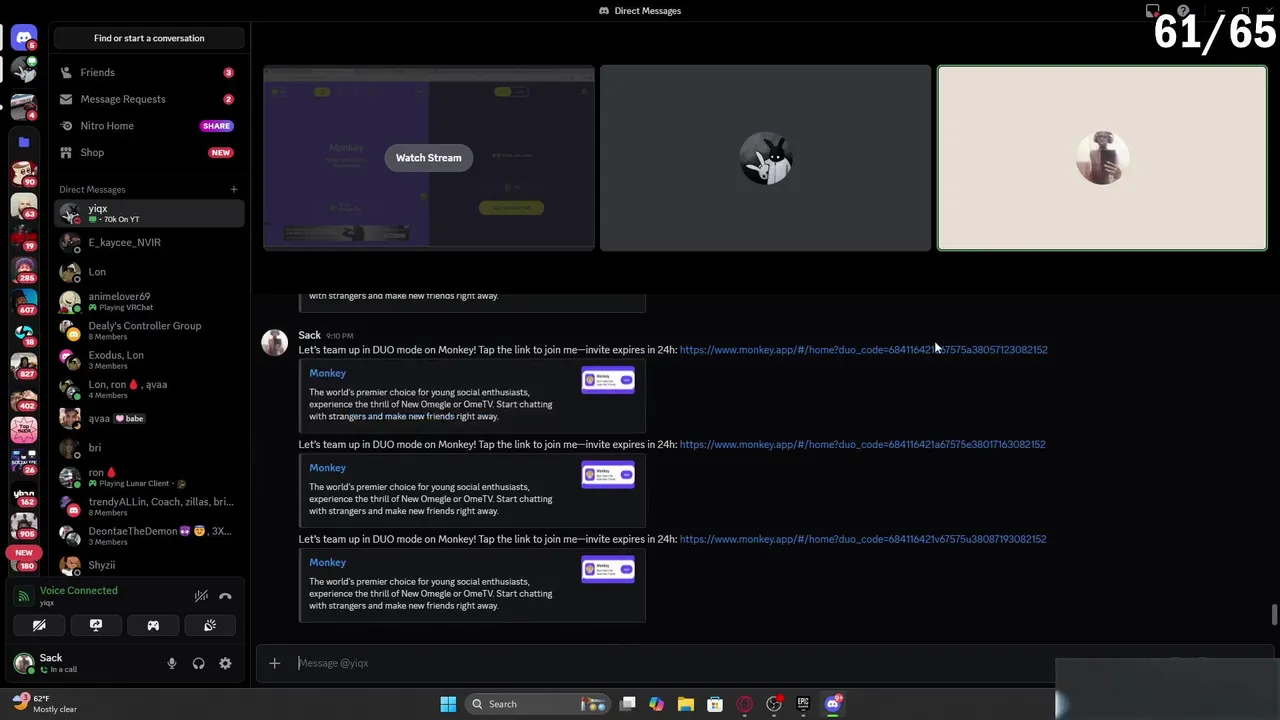Open Shyzii conversation
This screenshot has height=720, width=1280.
point(149,565)
